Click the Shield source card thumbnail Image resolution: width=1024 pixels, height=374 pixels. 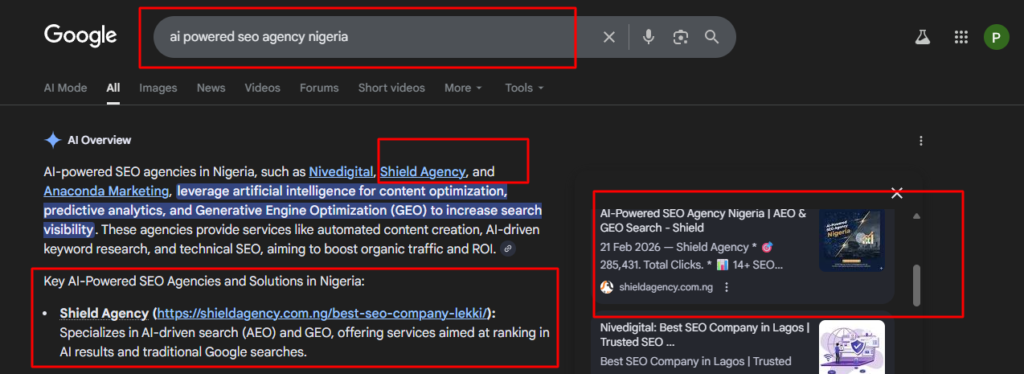pyautogui.click(x=852, y=240)
